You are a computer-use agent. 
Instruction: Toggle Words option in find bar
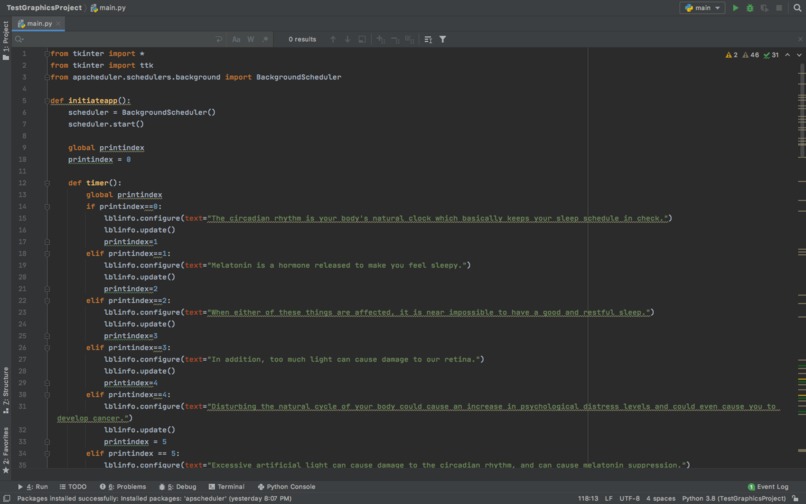[251, 39]
